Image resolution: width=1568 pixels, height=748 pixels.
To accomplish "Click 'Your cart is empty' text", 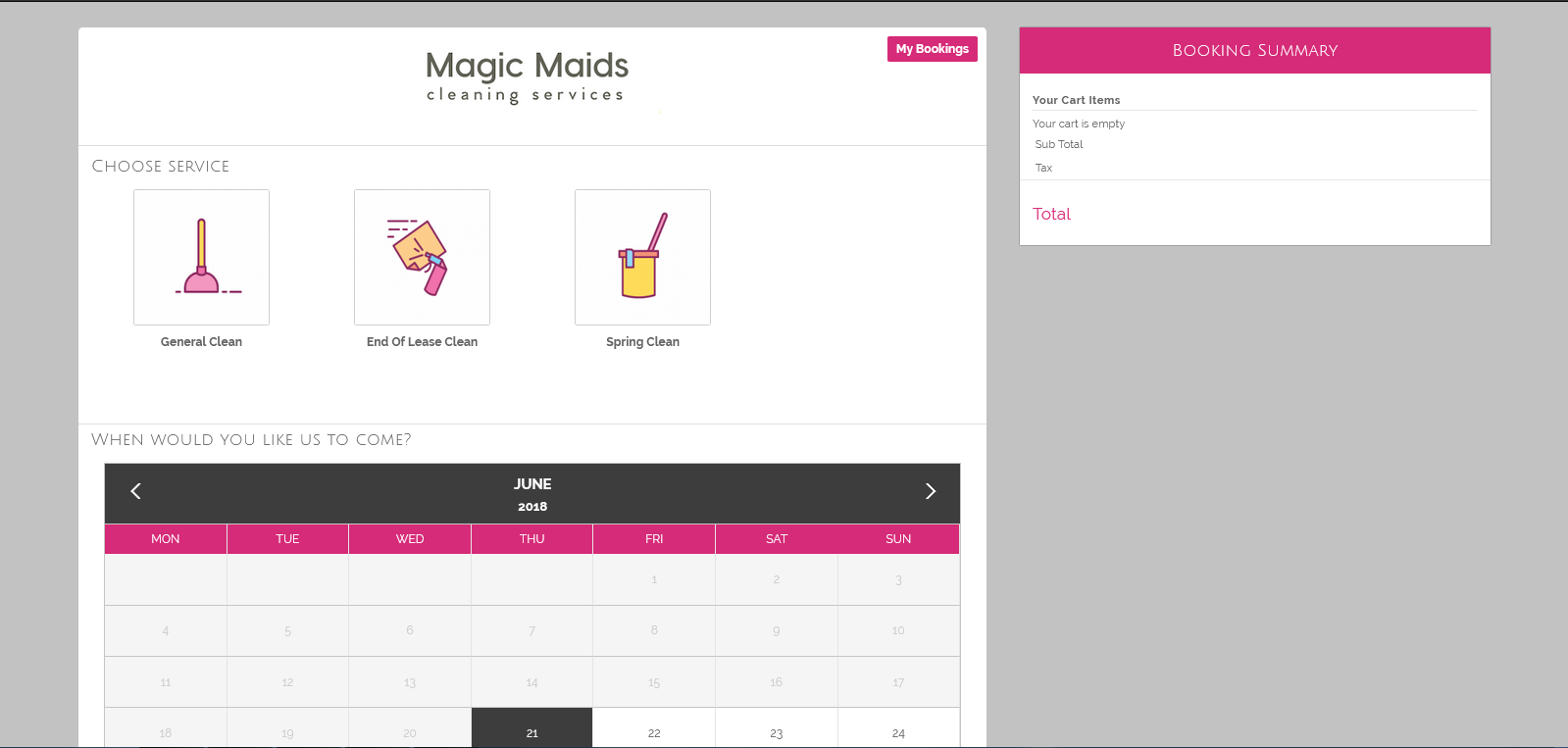I will pos(1079,124).
